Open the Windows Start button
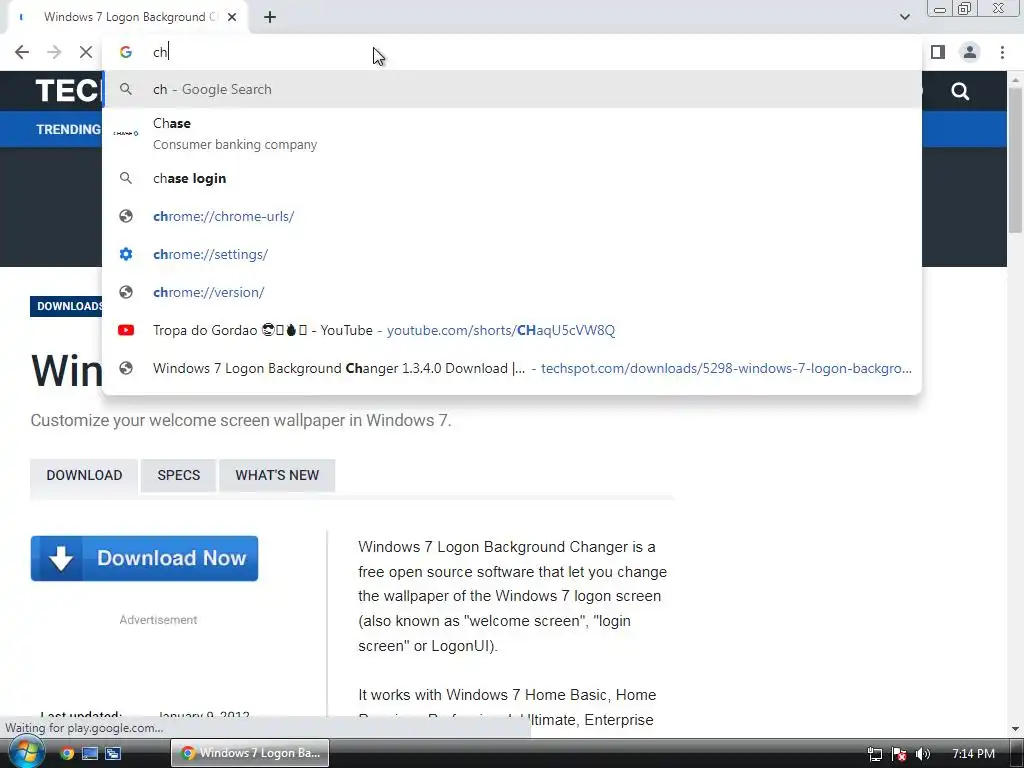The image size is (1024, 768). coord(25,753)
